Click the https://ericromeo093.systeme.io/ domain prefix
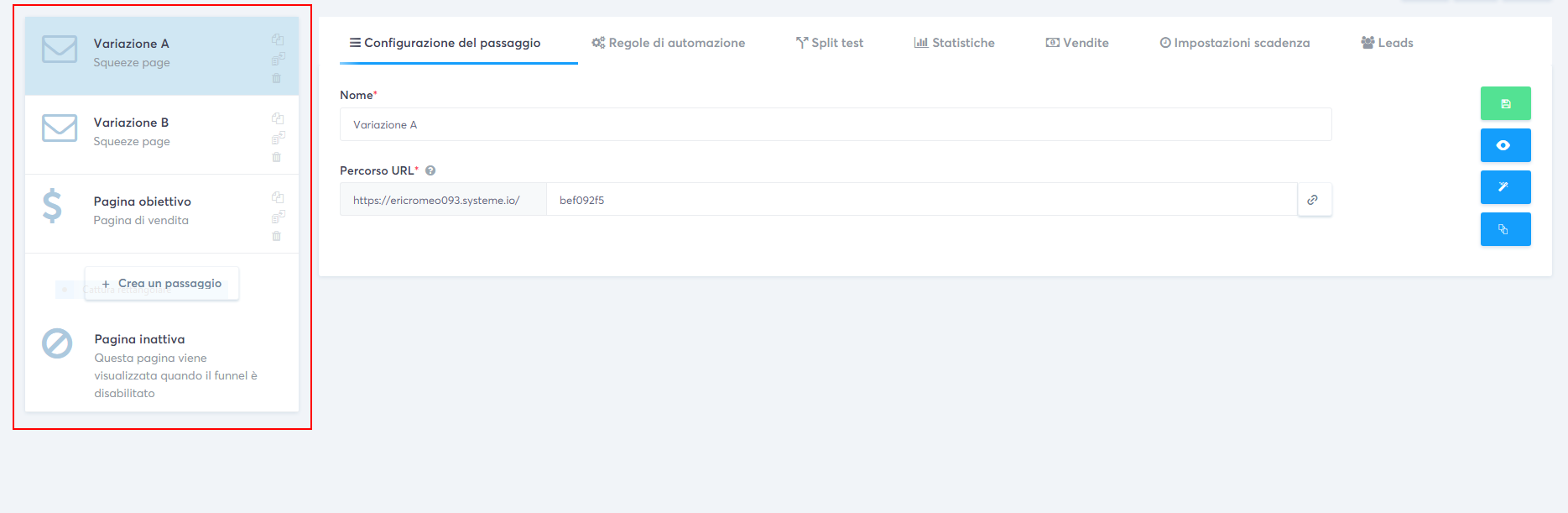 tap(443, 200)
